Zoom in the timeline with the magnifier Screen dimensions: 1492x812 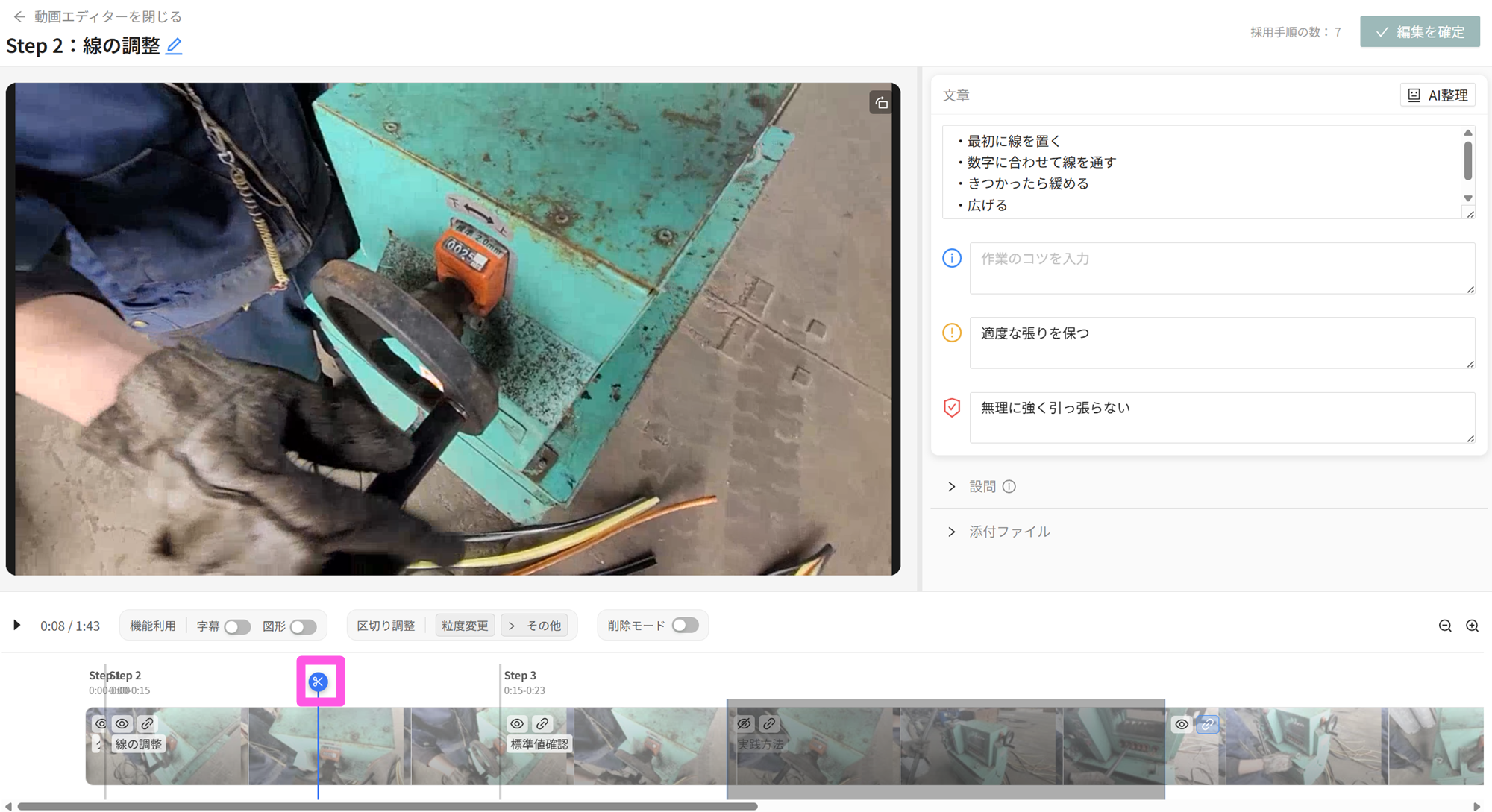pyautogui.click(x=1472, y=626)
